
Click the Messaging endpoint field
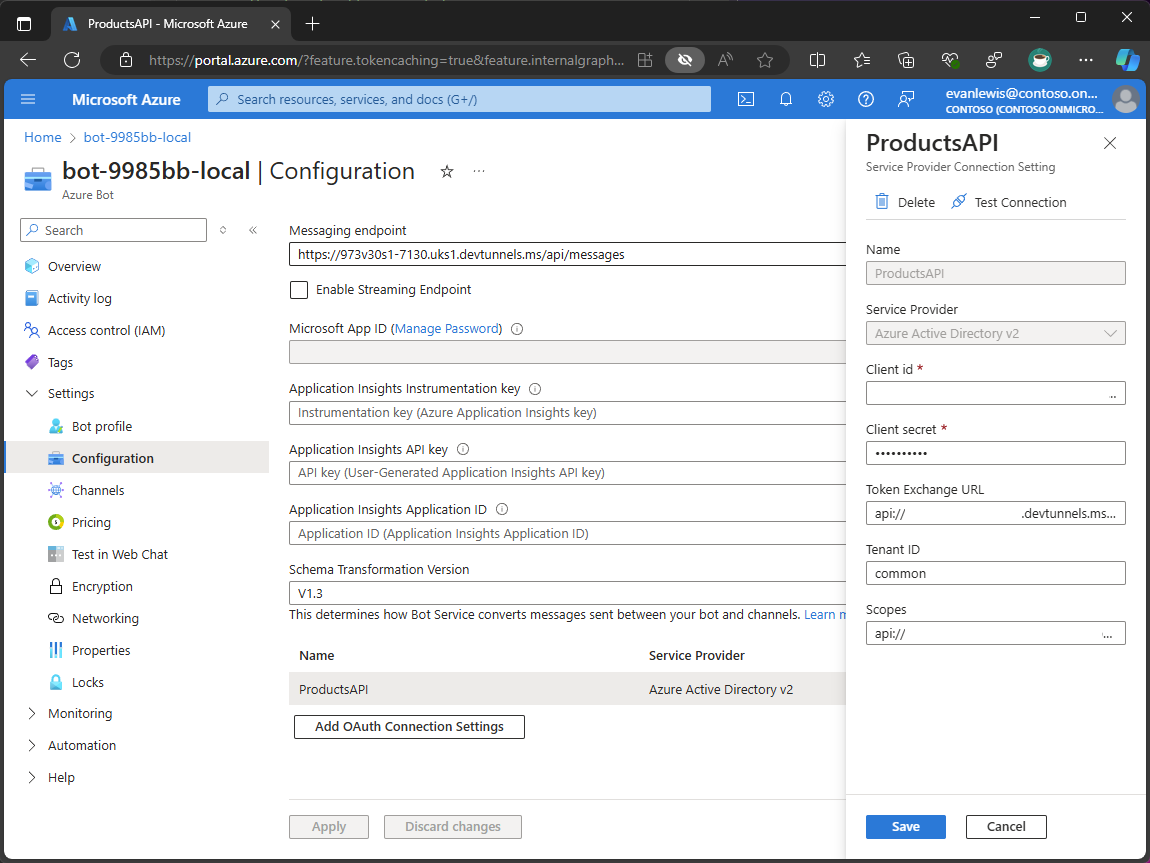pos(568,254)
